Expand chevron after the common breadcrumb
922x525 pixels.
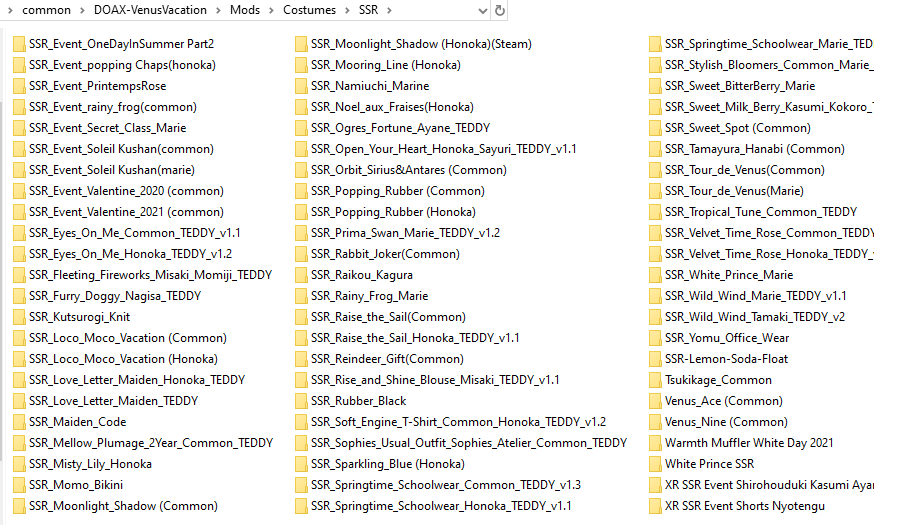(x=82, y=10)
